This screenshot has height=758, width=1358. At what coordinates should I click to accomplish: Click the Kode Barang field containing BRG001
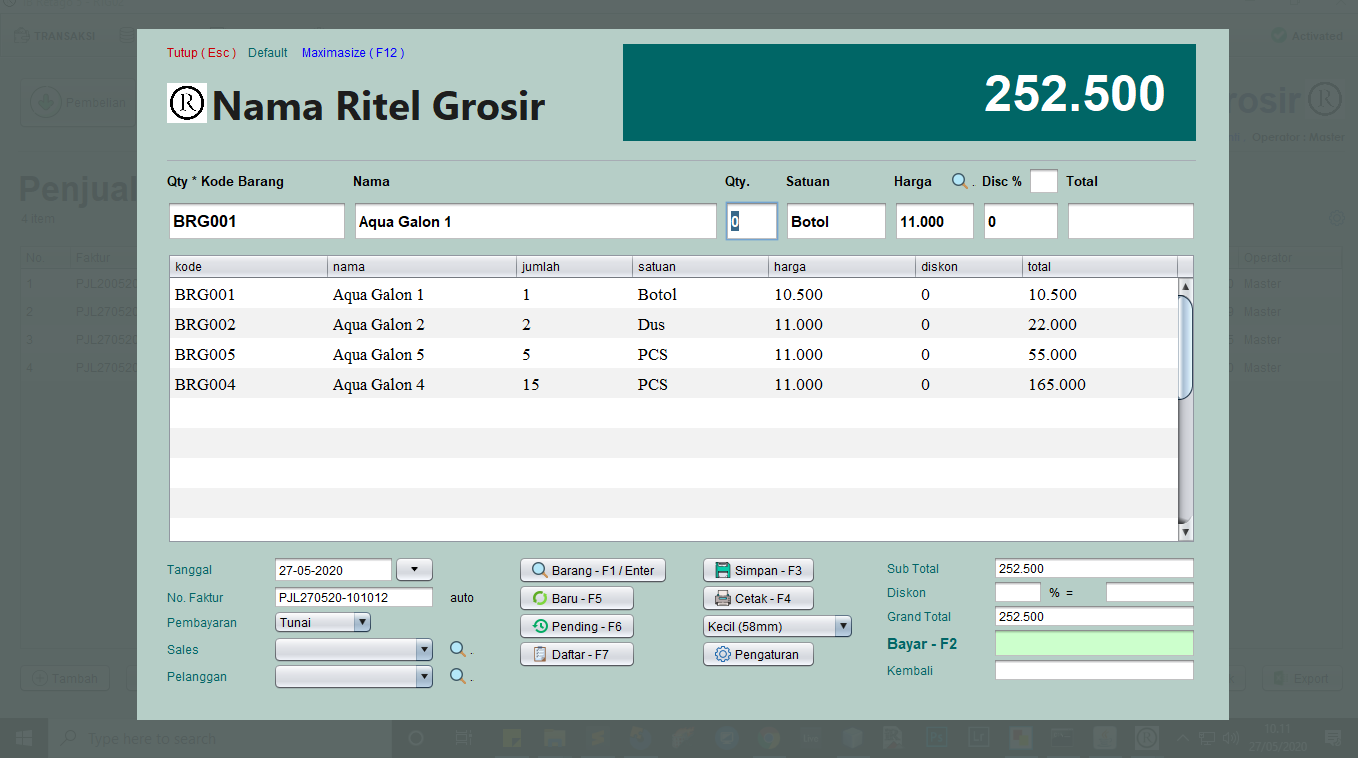tap(257, 221)
